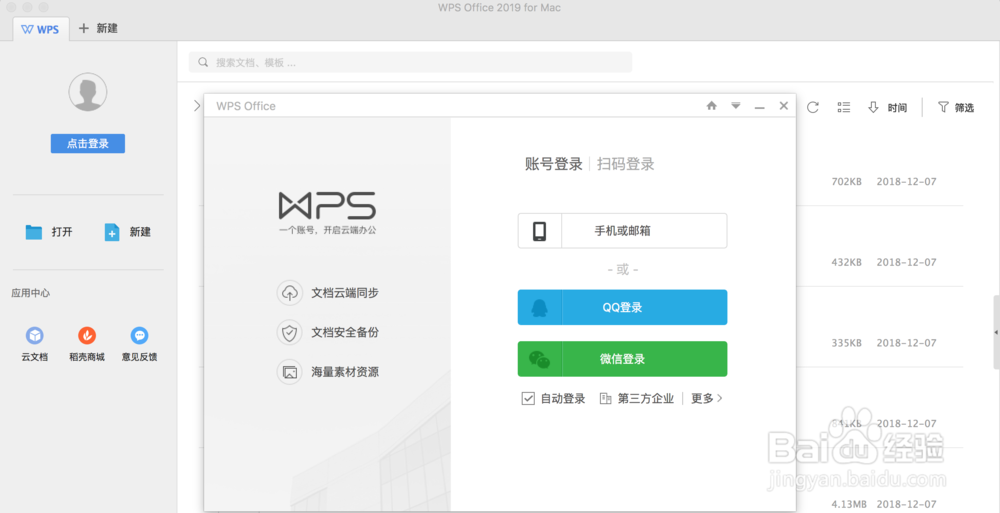Open 云文档 cloud documents app
Image resolution: width=1000 pixels, height=513 pixels.
coord(34,344)
